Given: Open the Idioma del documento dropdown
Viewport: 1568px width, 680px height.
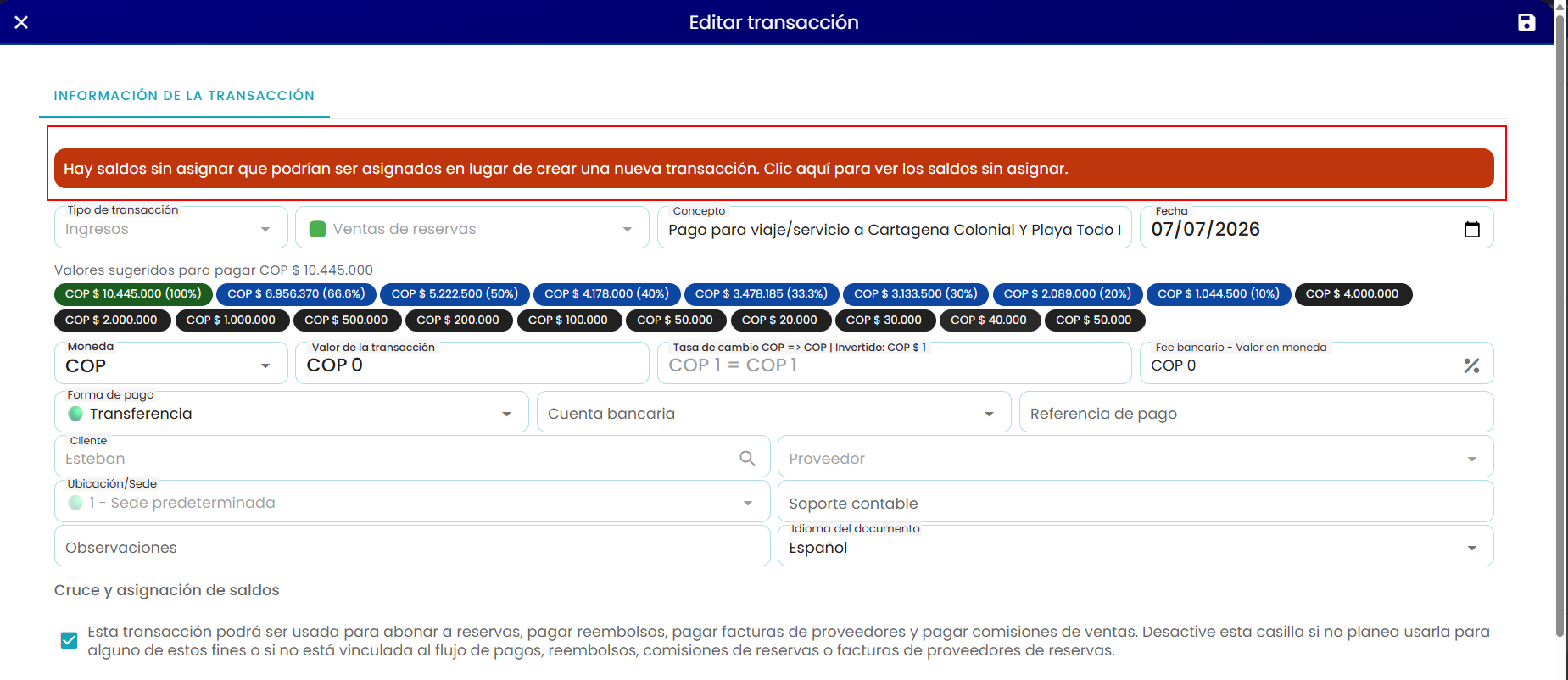Looking at the screenshot, I should [1472, 548].
